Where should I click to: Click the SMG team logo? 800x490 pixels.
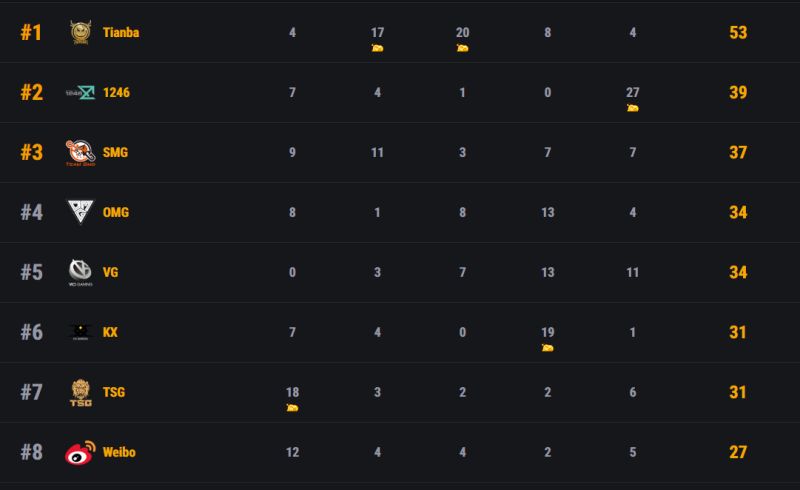coord(80,153)
